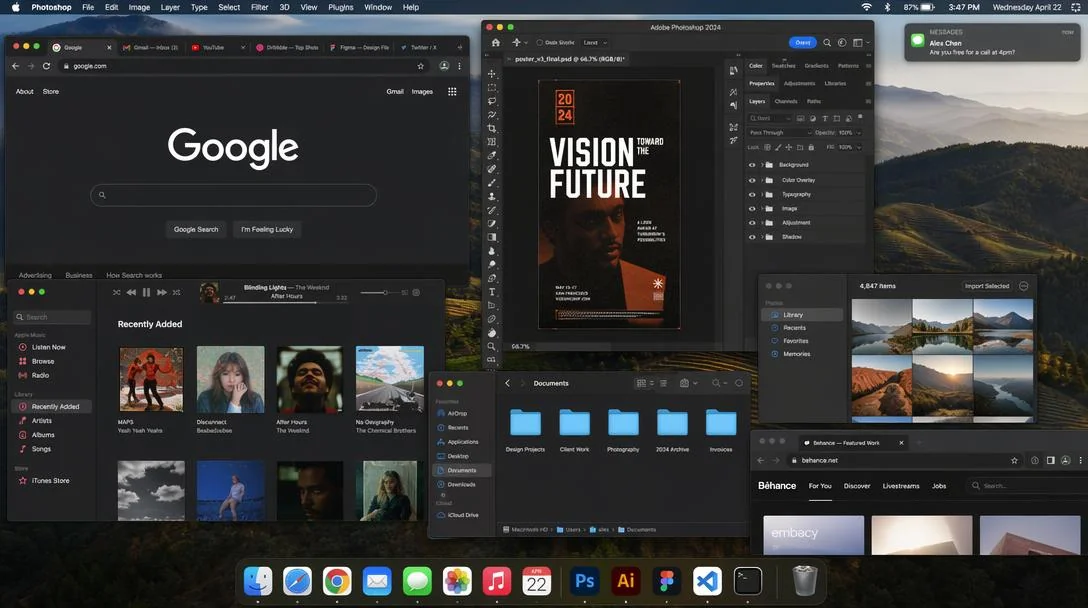Open the Pass Through blend mode dropdown
This screenshot has height=608, width=1088.
tap(780, 133)
